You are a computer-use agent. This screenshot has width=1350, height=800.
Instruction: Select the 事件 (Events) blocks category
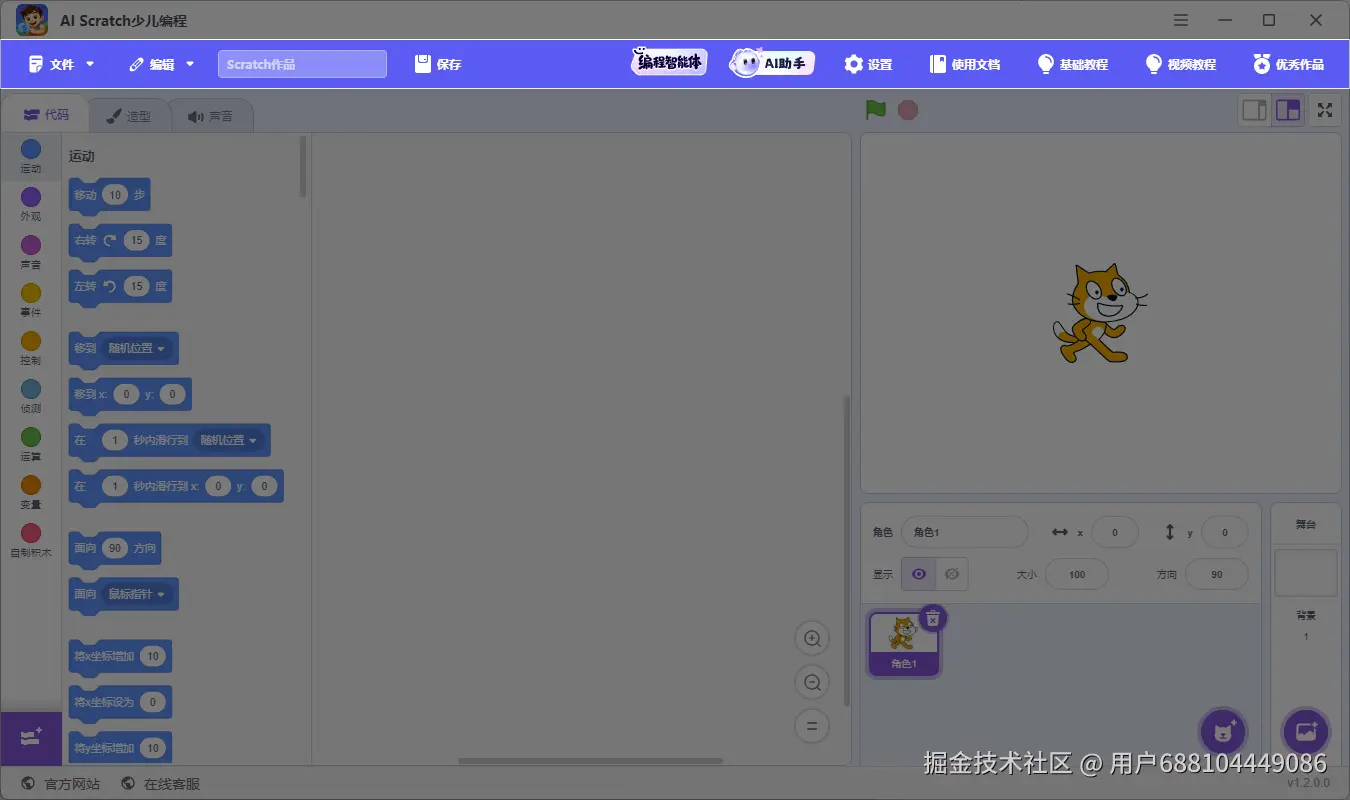pyautogui.click(x=30, y=299)
